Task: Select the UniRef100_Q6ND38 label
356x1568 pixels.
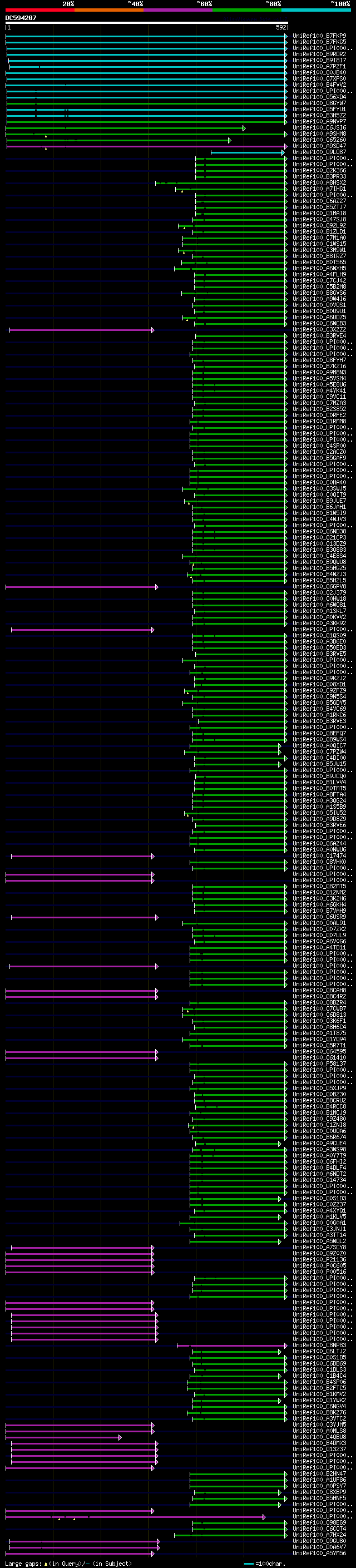Action: point(319,531)
